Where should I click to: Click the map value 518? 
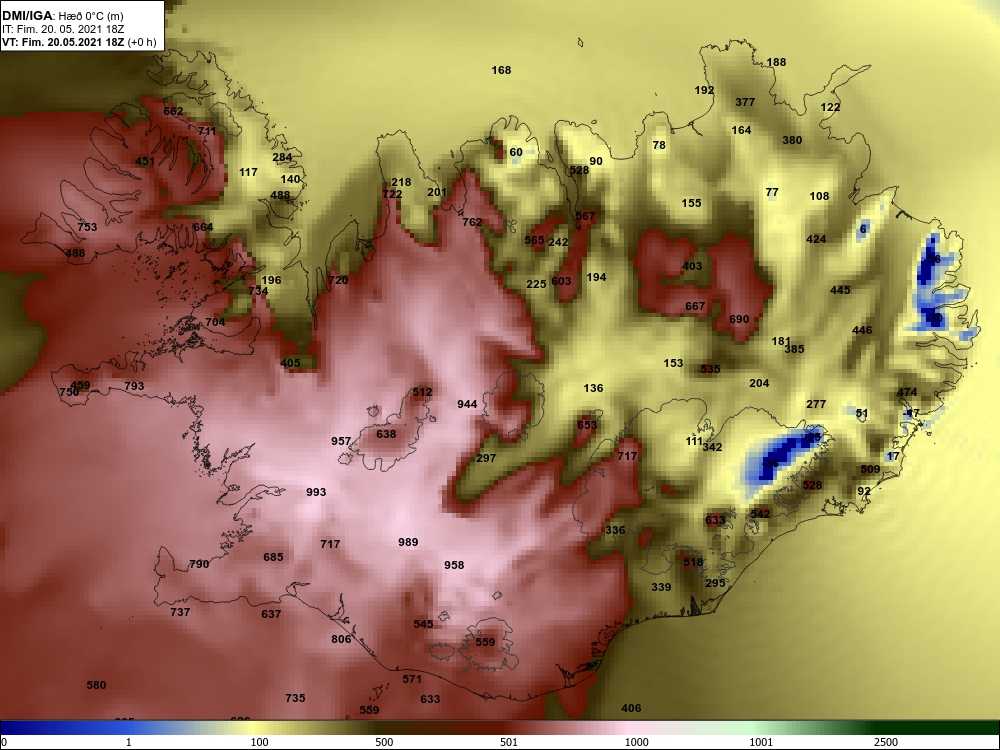pyautogui.click(x=693, y=562)
